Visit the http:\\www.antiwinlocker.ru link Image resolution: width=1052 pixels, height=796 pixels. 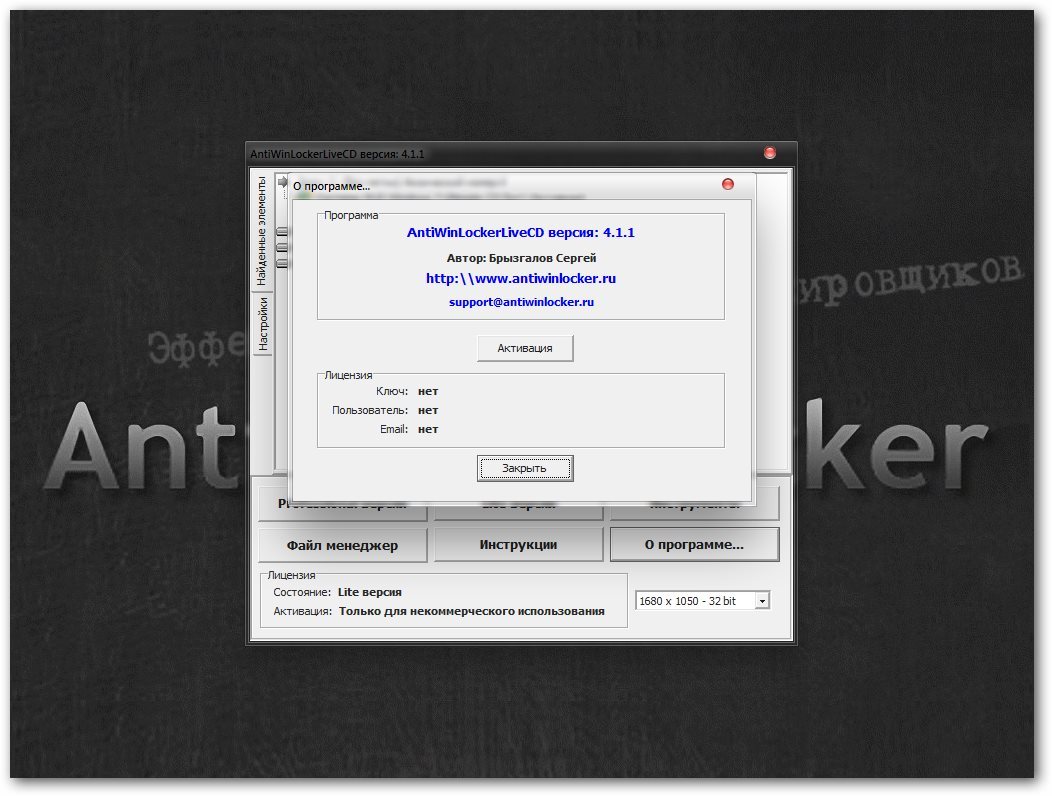pyautogui.click(x=520, y=278)
